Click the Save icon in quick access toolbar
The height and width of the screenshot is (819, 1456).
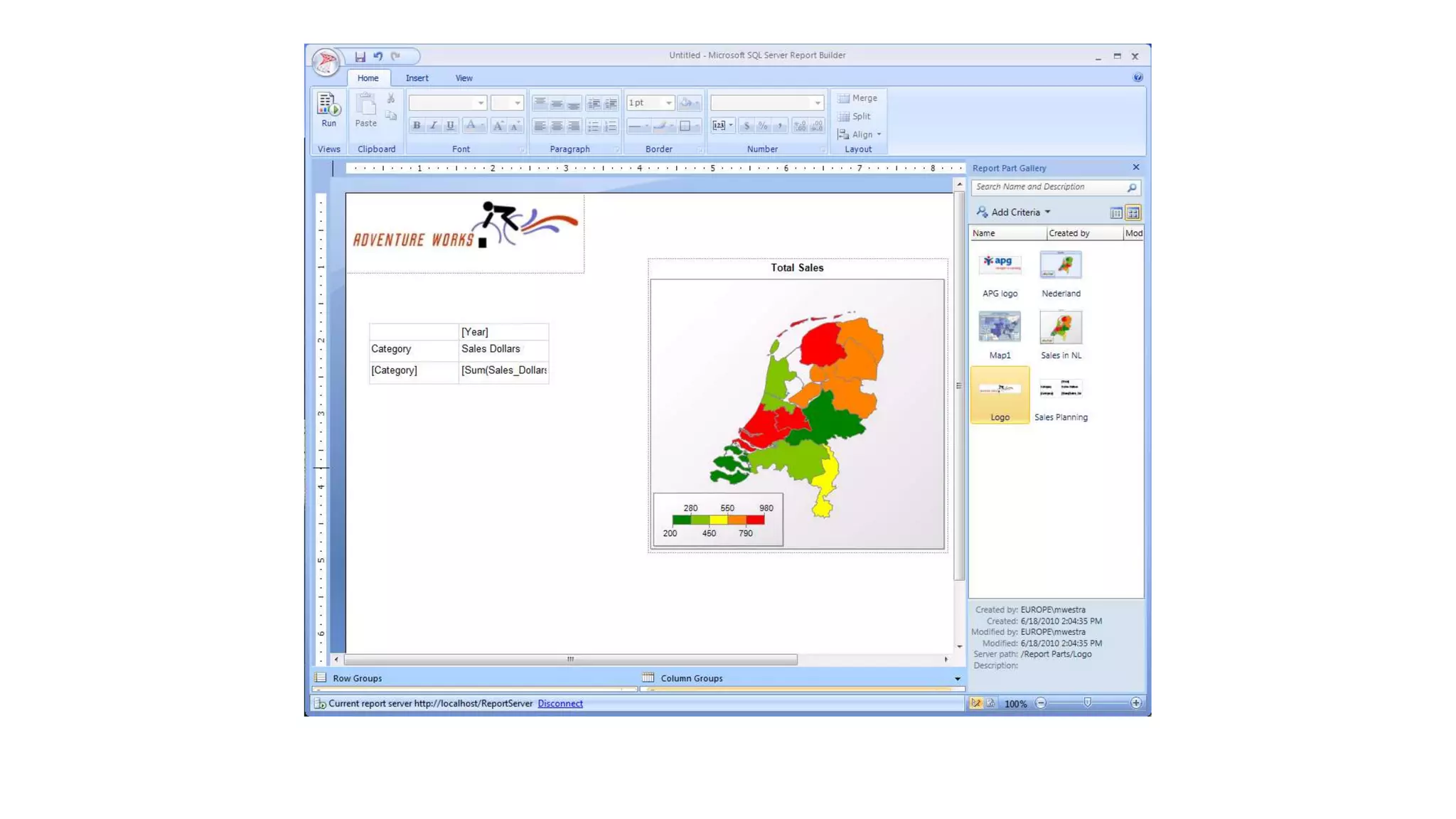[360, 56]
